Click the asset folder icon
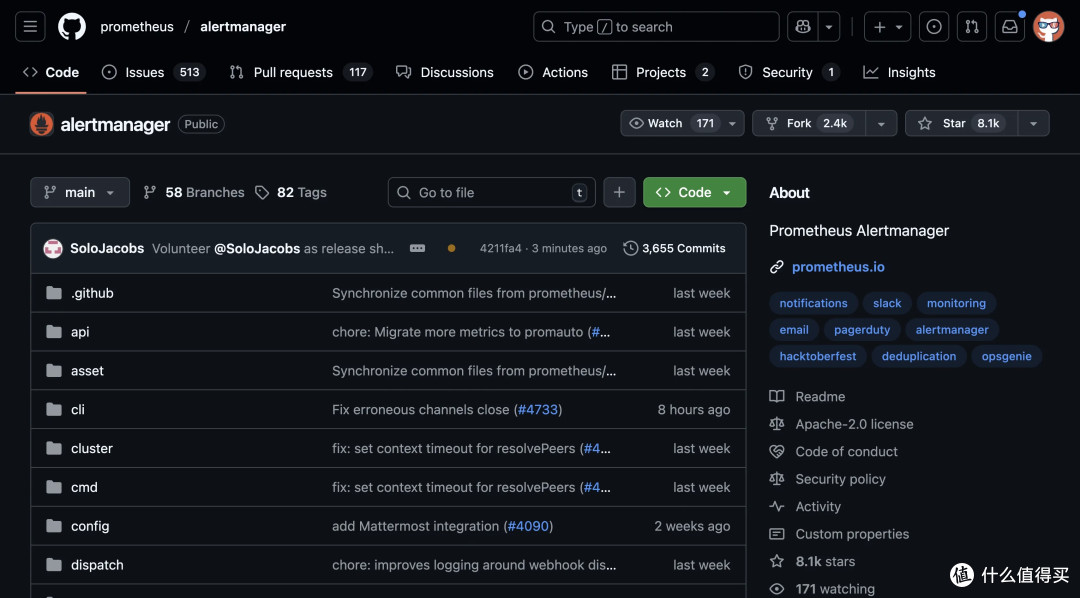Screen dimensions: 1080x598 point(54,371)
